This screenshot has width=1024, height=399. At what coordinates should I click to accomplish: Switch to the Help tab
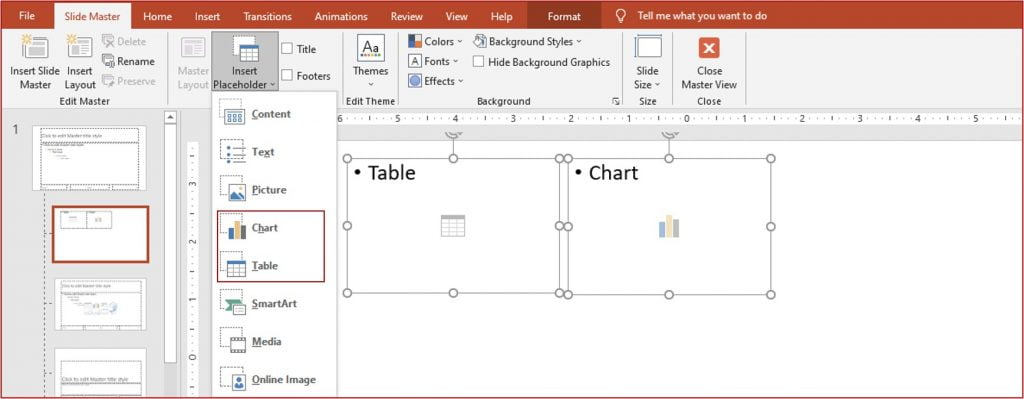502,16
